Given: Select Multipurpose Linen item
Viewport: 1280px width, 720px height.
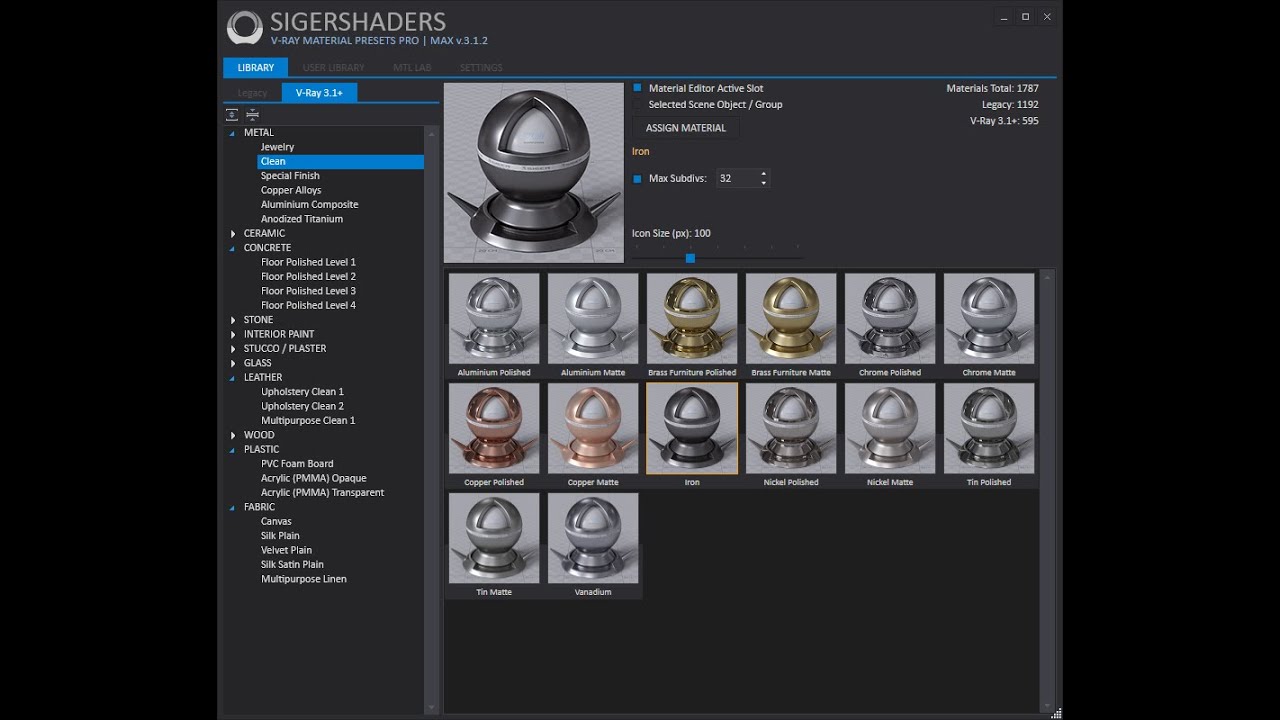Looking at the screenshot, I should pyautogui.click(x=304, y=579).
